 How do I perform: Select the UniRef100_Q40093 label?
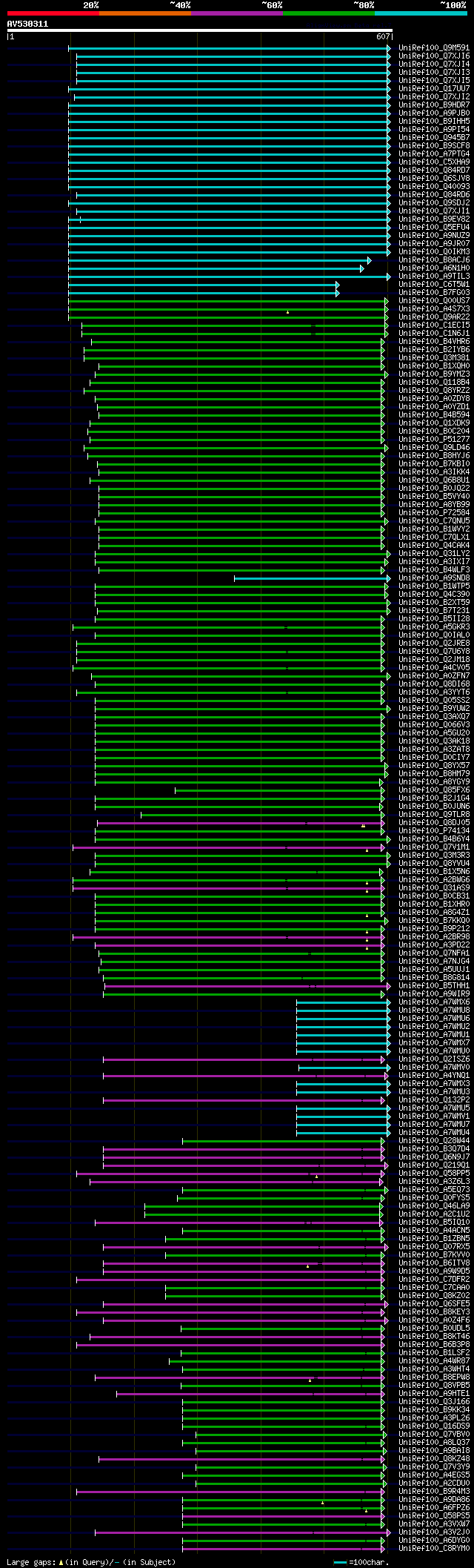(434, 186)
